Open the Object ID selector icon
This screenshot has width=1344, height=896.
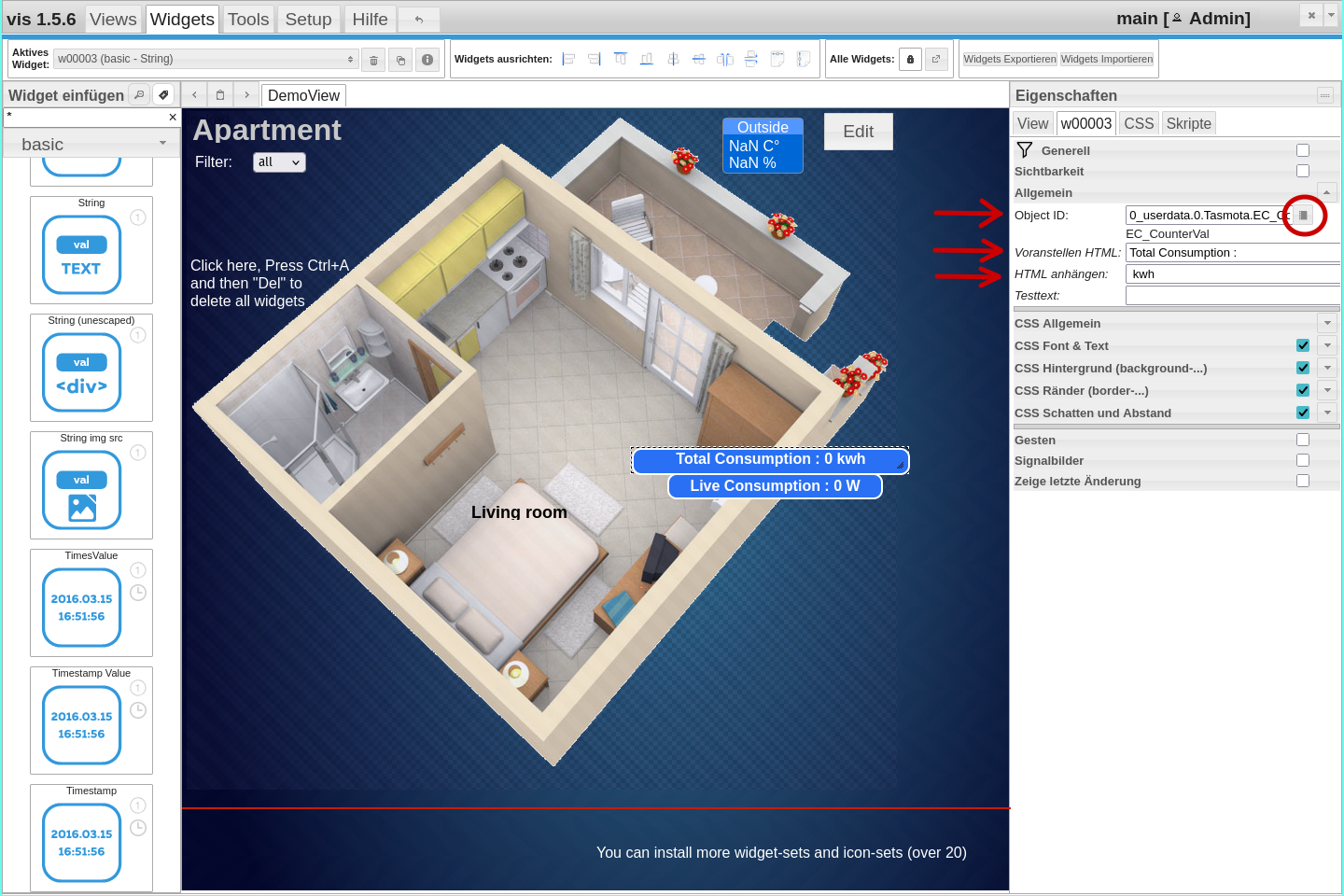point(1304,215)
